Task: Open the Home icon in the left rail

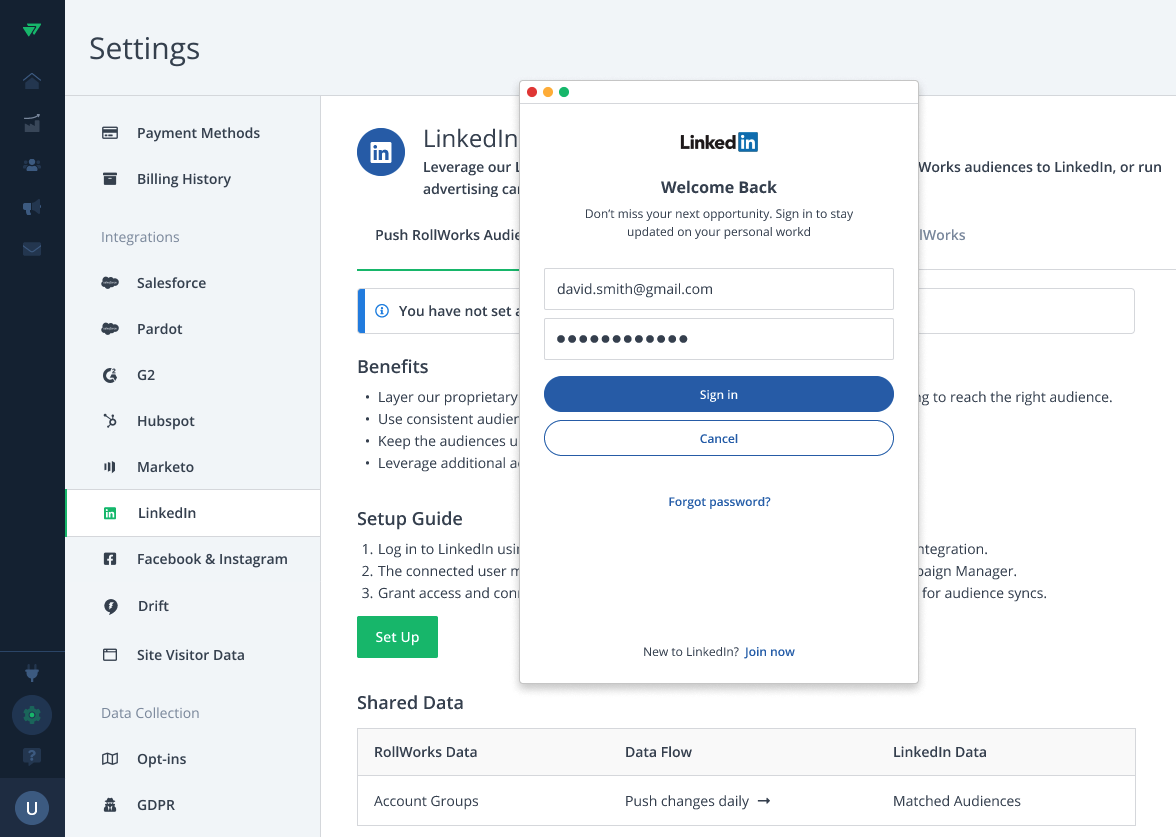Action: 32,80
